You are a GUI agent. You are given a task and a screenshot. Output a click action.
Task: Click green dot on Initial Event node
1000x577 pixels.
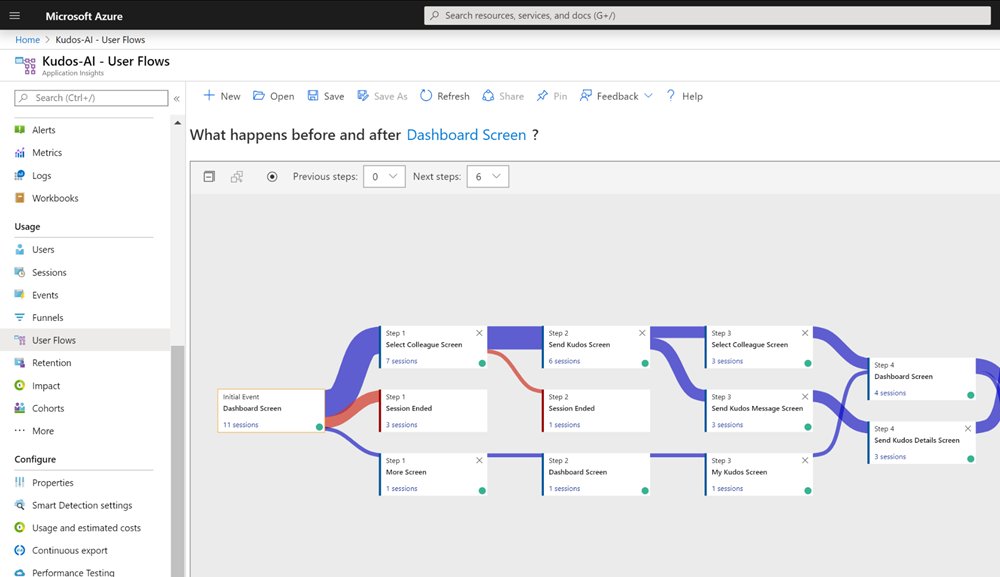click(320, 427)
